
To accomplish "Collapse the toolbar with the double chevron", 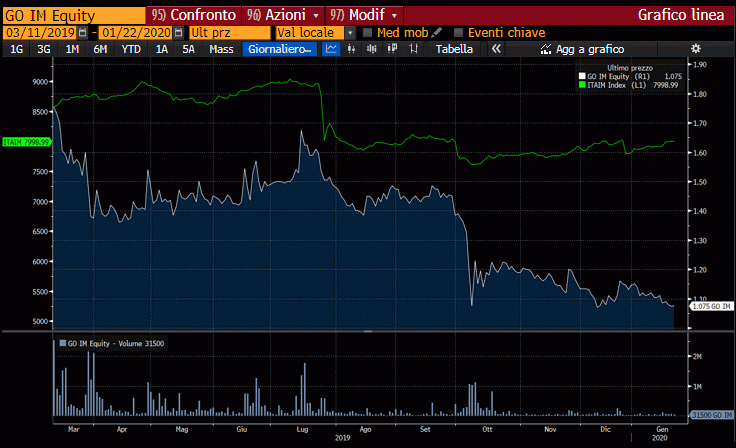I will tap(496, 49).
